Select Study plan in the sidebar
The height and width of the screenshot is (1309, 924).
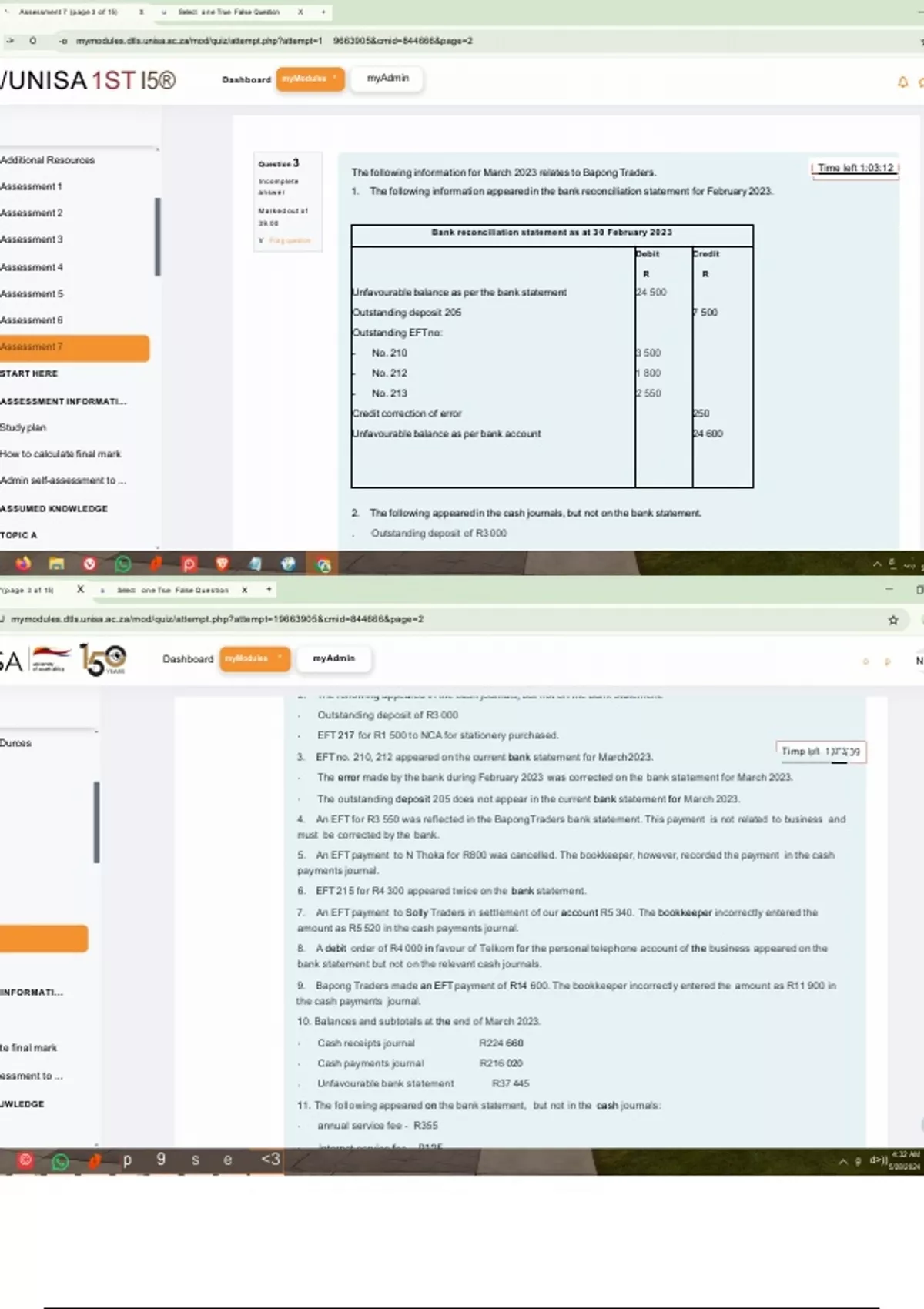click(x=23, y=427)
